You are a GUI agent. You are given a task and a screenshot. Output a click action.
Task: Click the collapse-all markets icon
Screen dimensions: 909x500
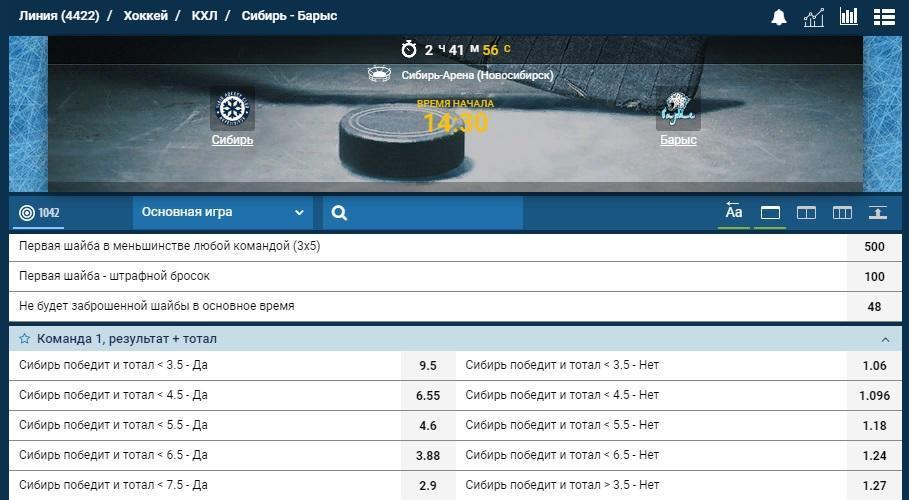pyautogui.click(x=877, y=212)
